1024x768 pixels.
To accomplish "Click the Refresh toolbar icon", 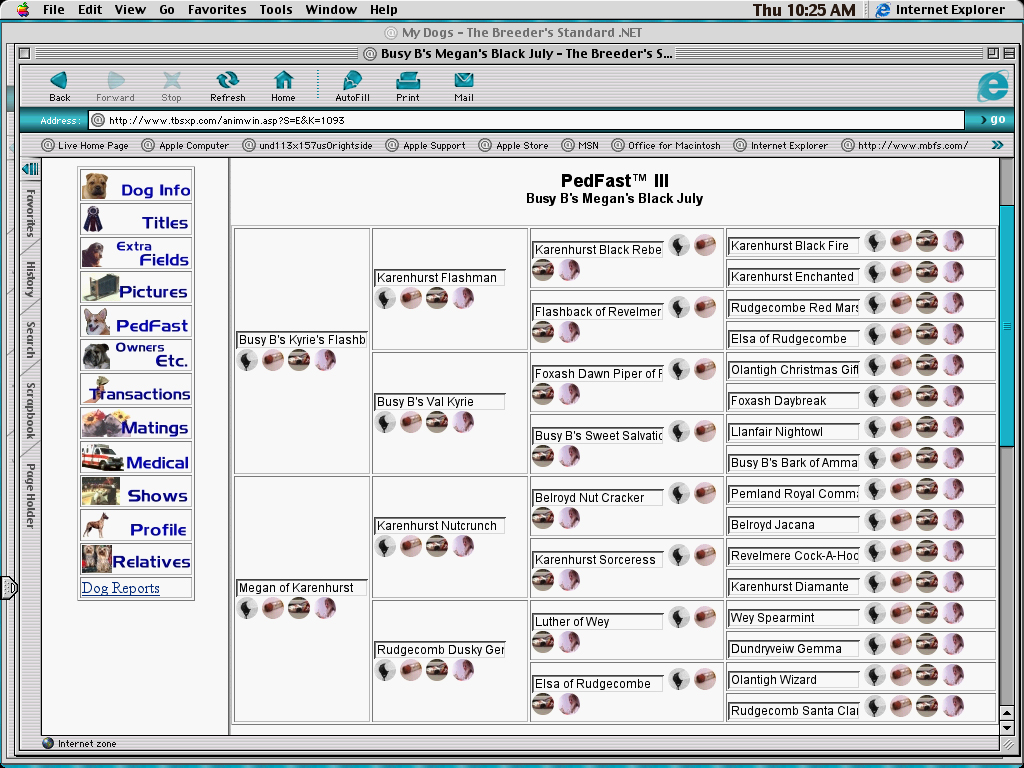I will click(x=227, y=86).
